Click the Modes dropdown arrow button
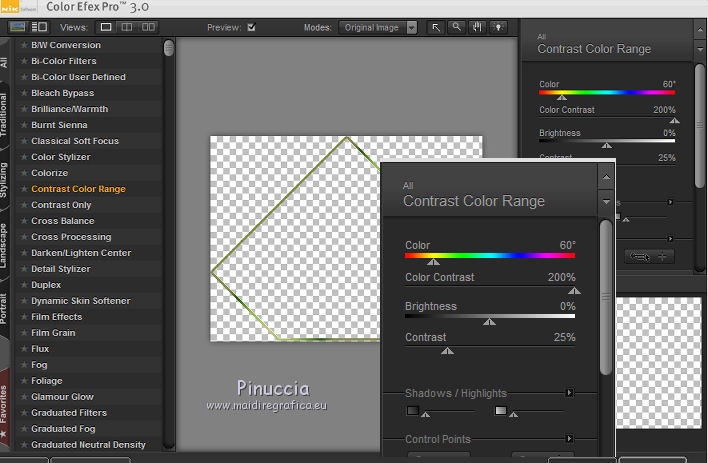Image resolution: width=708 pixels, height=463 pixels. pos(412,28)
